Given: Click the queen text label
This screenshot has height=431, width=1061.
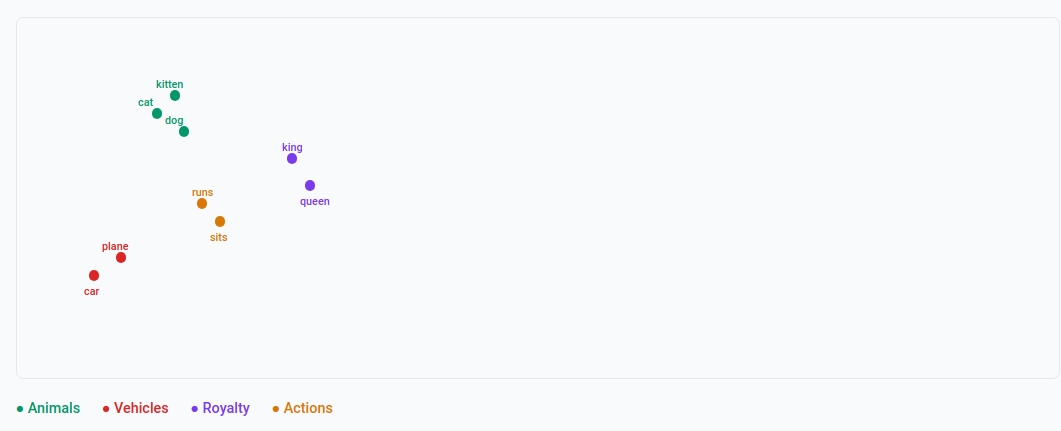Looking at the screenshot, I should pos(315,202).
